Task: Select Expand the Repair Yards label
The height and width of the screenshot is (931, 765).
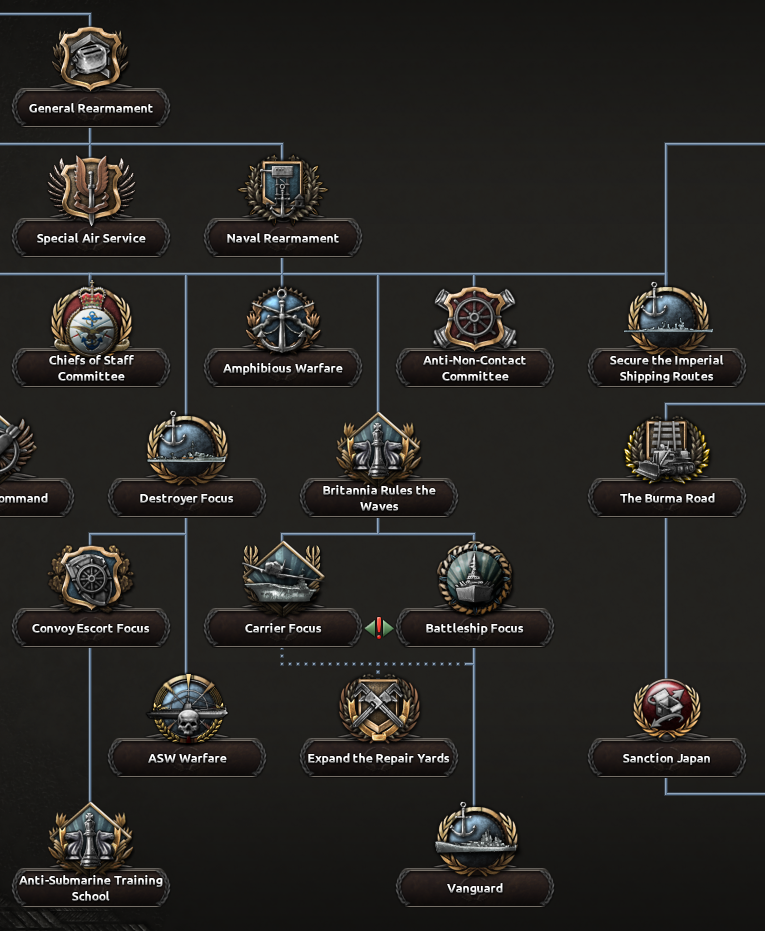Action: point(379,758)
